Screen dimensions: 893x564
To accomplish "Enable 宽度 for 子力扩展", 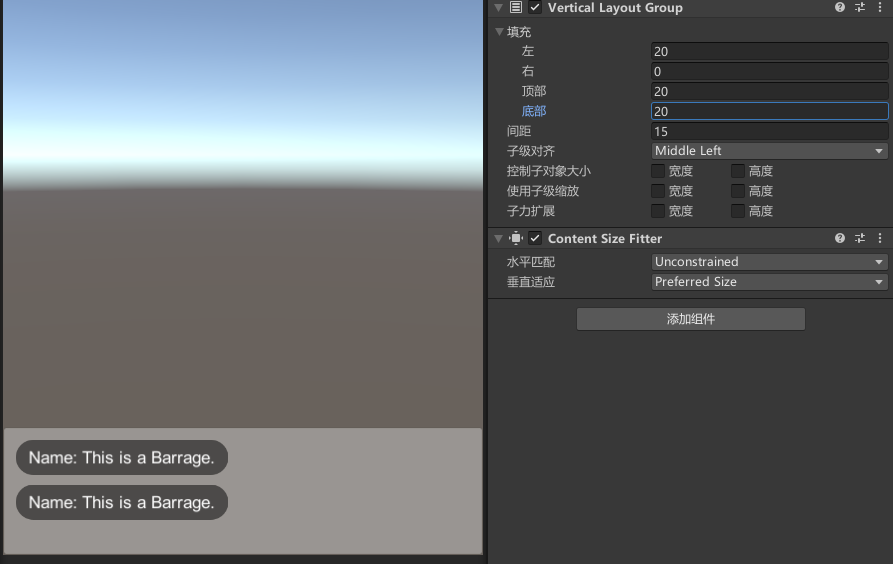I will pyautogui.click(x=658, y=211).
